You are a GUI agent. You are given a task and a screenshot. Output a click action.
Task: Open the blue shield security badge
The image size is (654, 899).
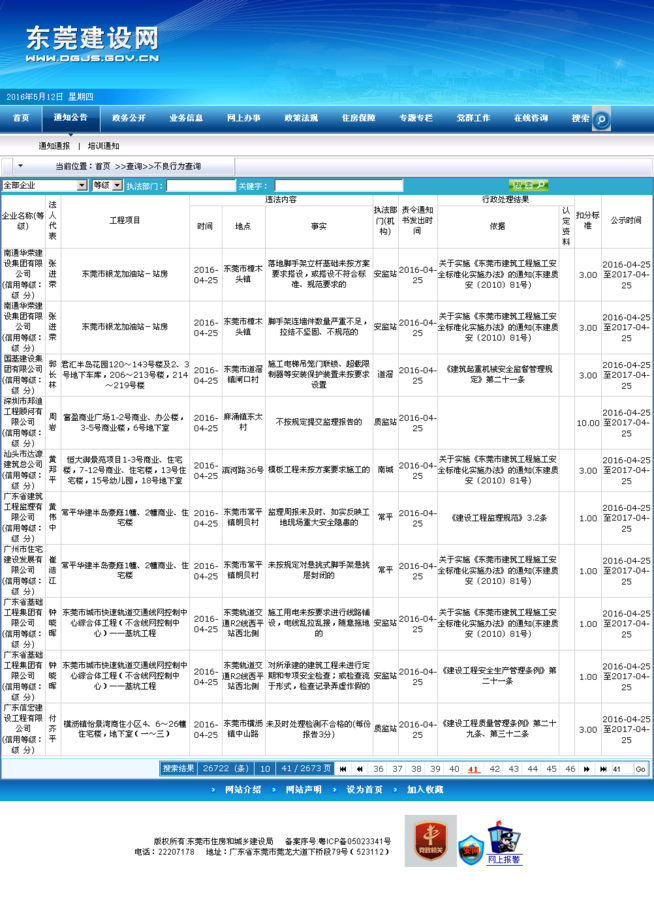(x=470, y=850)
